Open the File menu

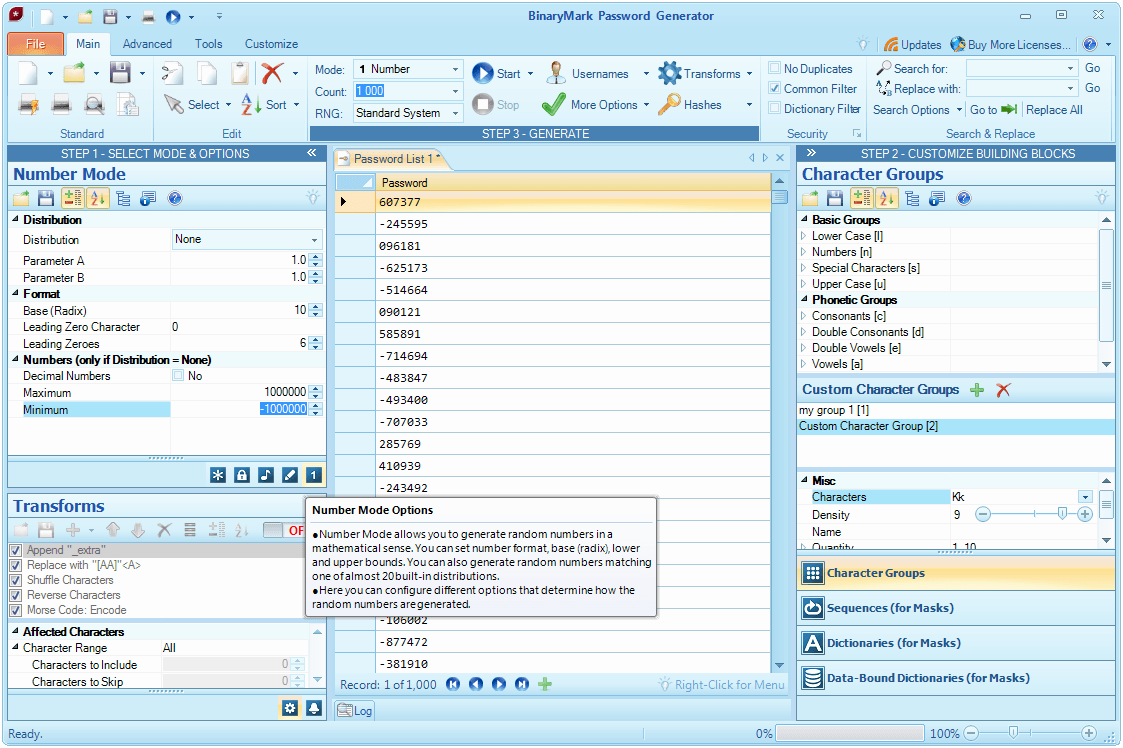click(35, 44)
